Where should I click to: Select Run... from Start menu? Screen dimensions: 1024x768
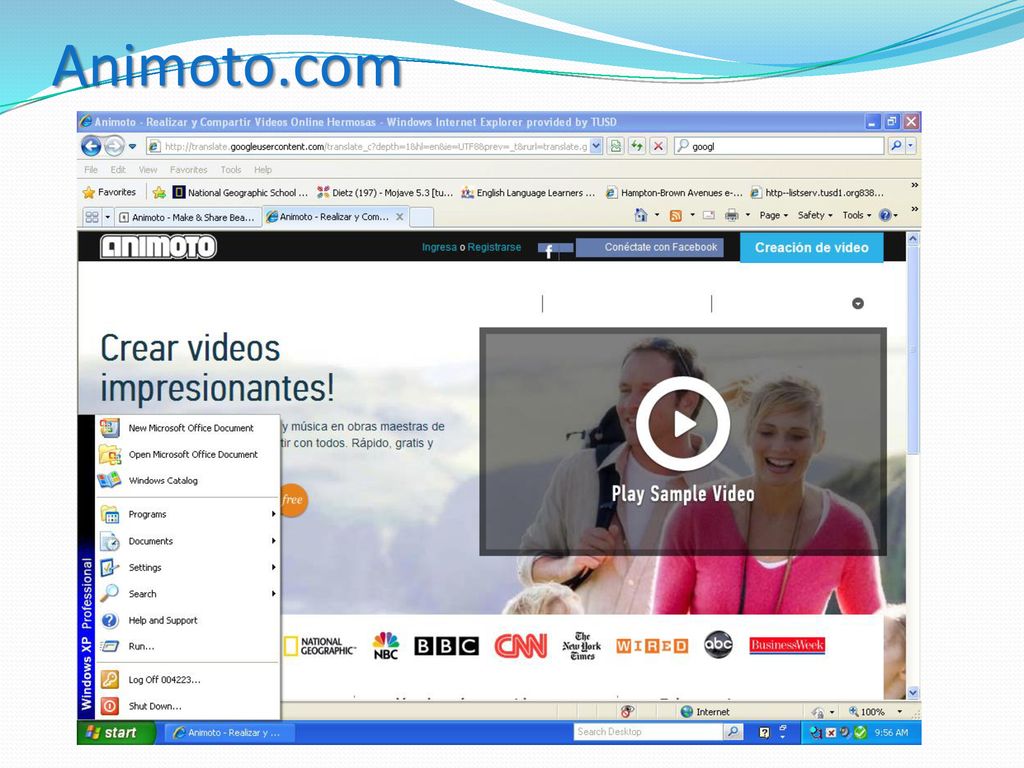(188, 646)
